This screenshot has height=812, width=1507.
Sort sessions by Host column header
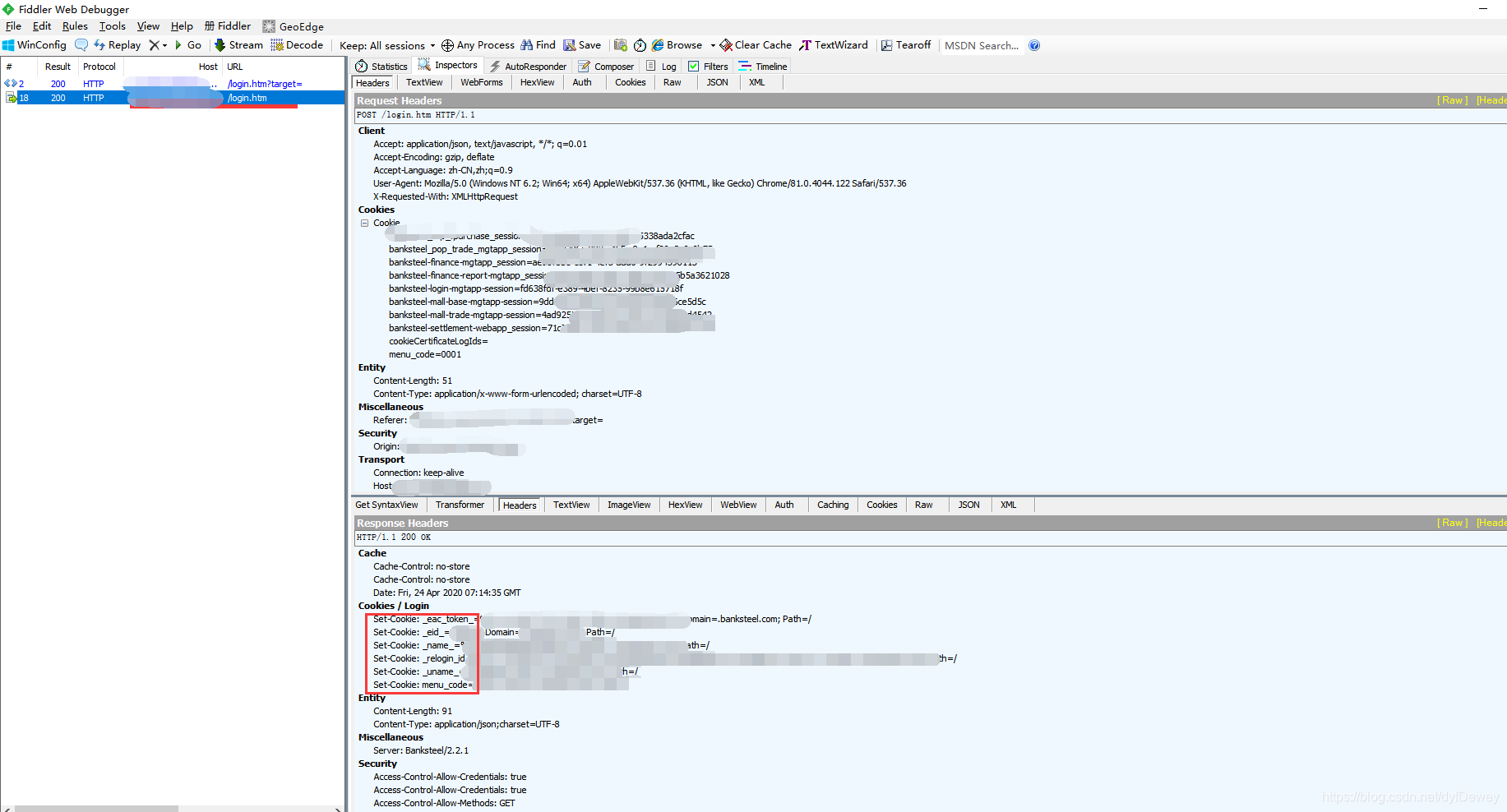pyautogui.click(x=173, y=67)
